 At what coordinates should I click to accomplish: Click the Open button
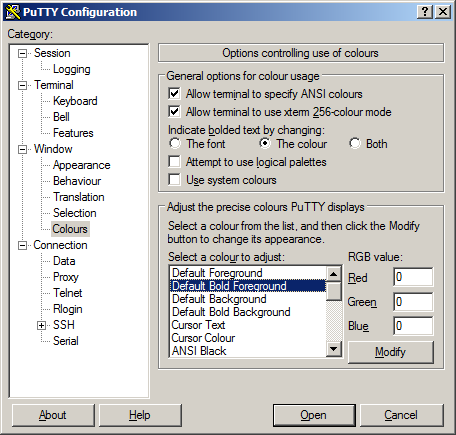click(314, 415)
